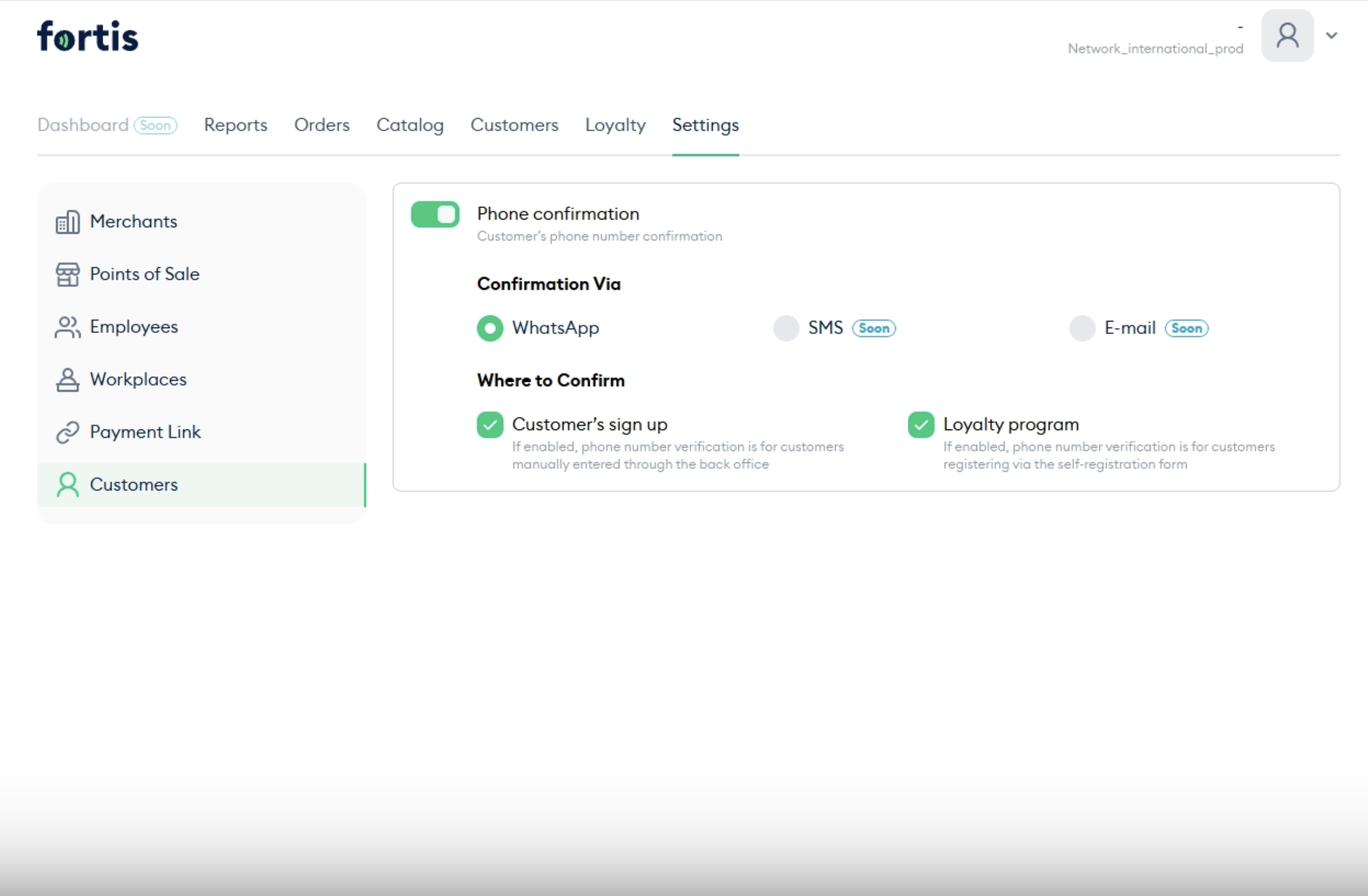
Task: Click the Payment Link chain icon
Action: click(67, 432)
